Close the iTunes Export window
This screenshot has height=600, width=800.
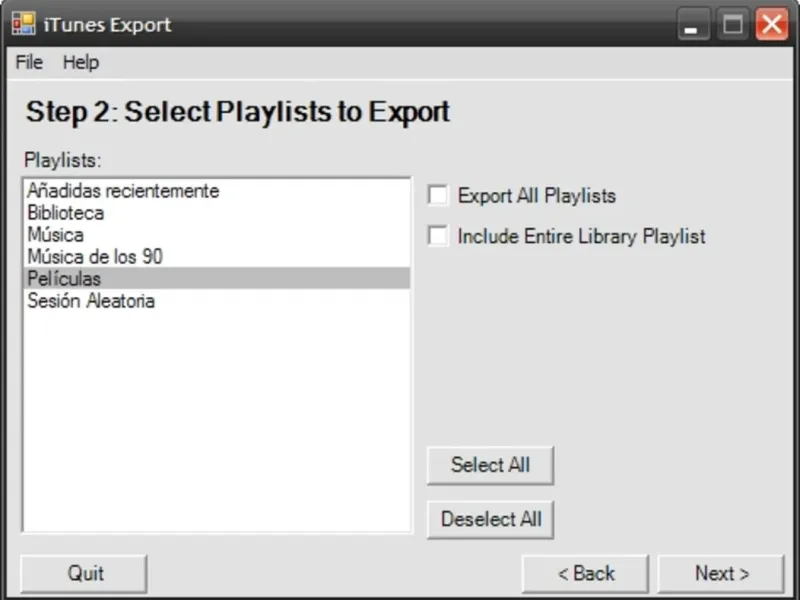pos(772,24)
